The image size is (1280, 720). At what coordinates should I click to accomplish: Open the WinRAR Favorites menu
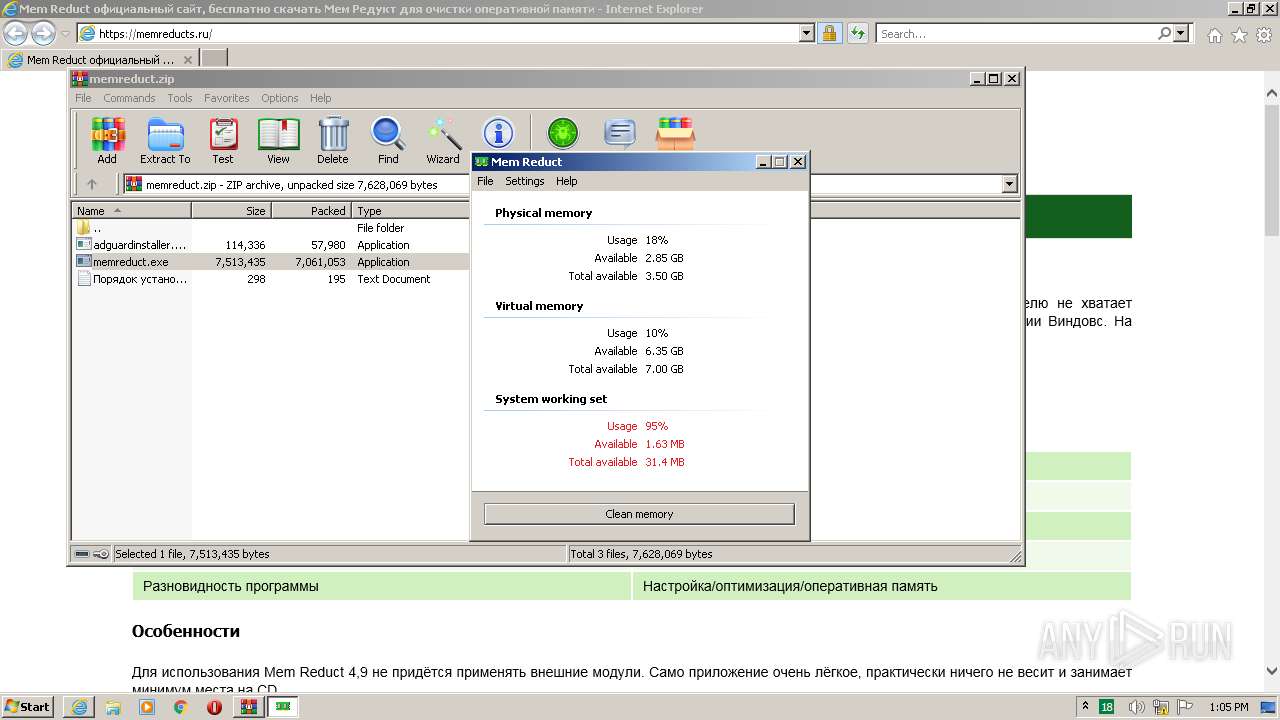click(227, 98)
